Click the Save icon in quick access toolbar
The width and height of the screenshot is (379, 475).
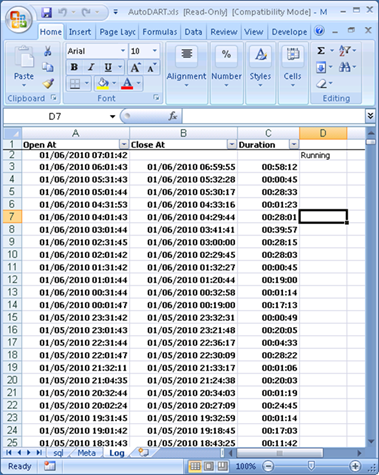pyautogui.click(x=46, y=12)
